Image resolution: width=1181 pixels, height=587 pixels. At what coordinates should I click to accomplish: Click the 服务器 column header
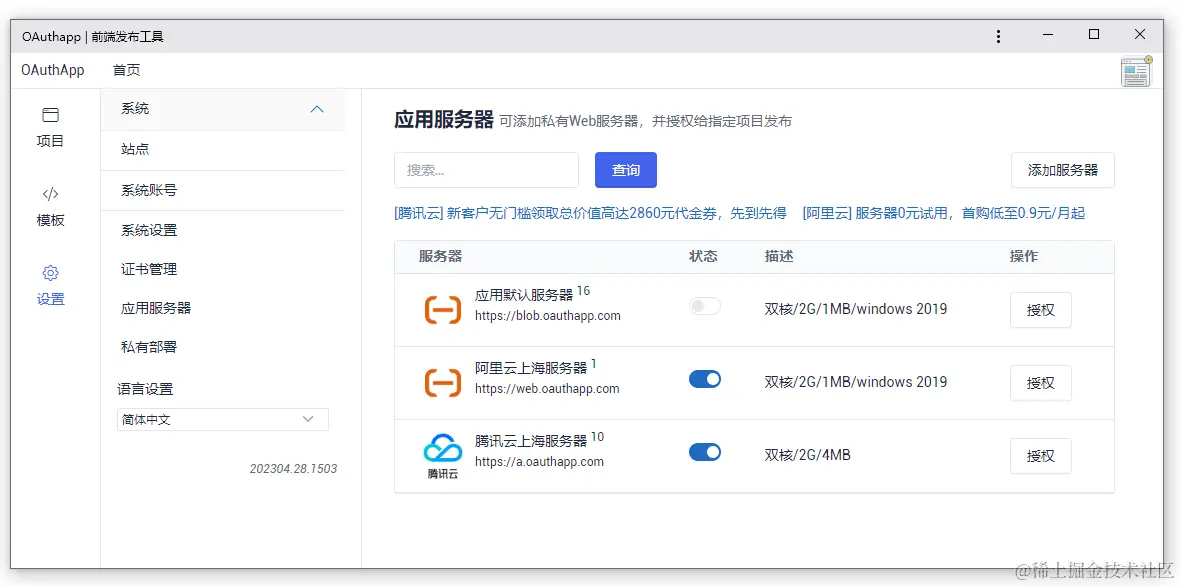click(x=441, y=256)
